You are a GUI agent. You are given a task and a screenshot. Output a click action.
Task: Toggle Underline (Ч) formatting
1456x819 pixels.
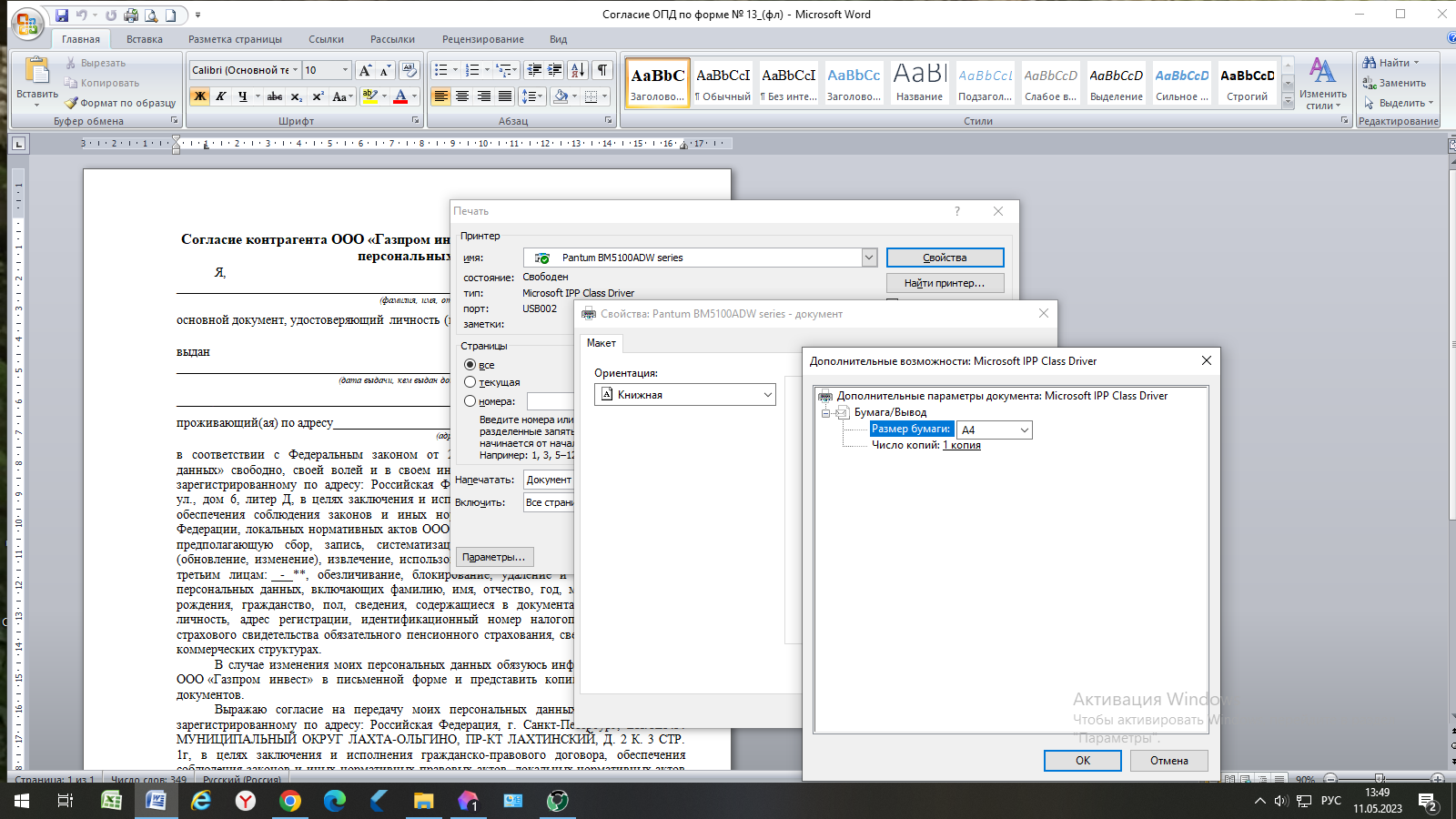[x=242, y=96]
